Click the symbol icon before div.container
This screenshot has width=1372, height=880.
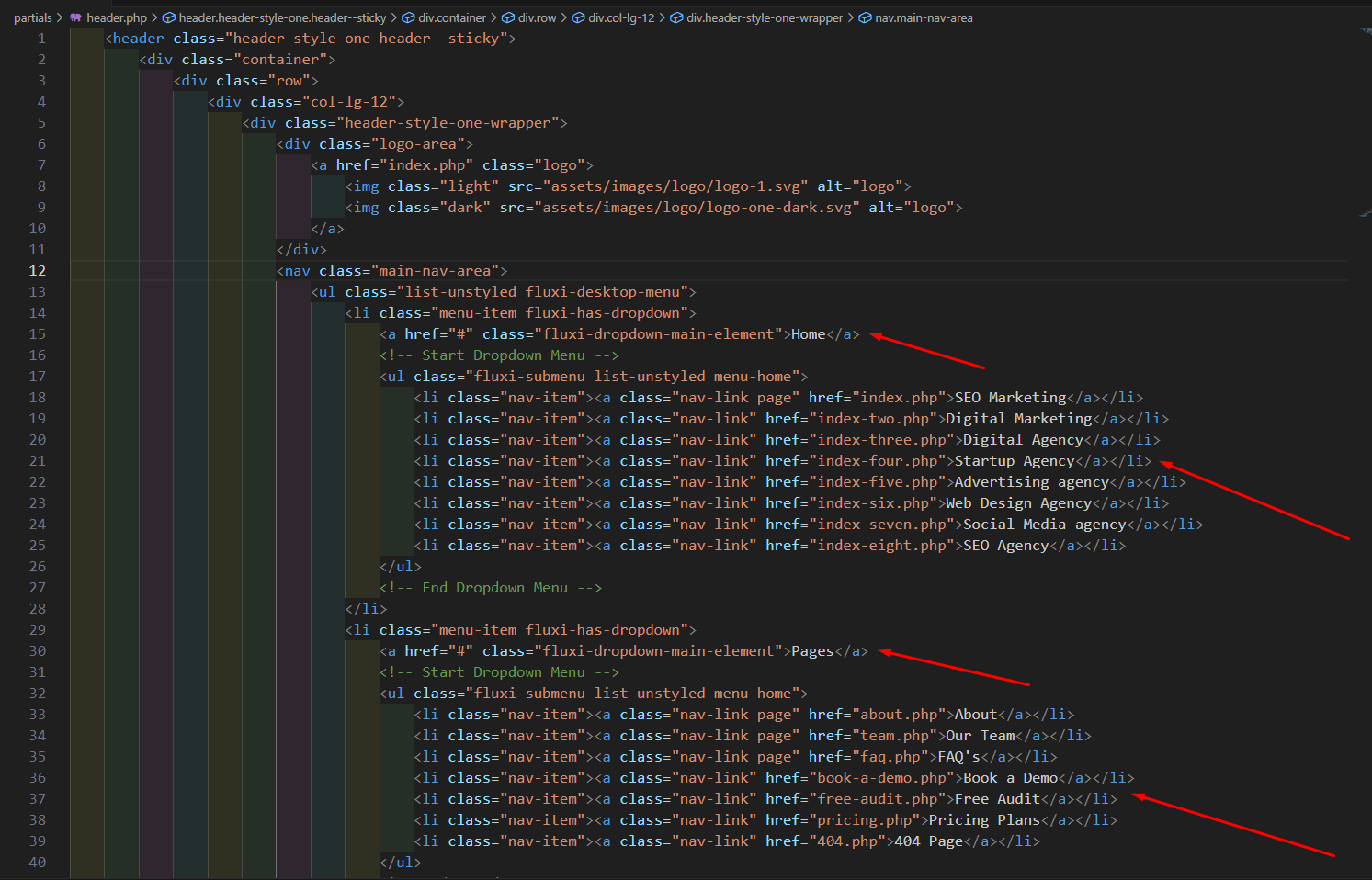click(408, 17)
